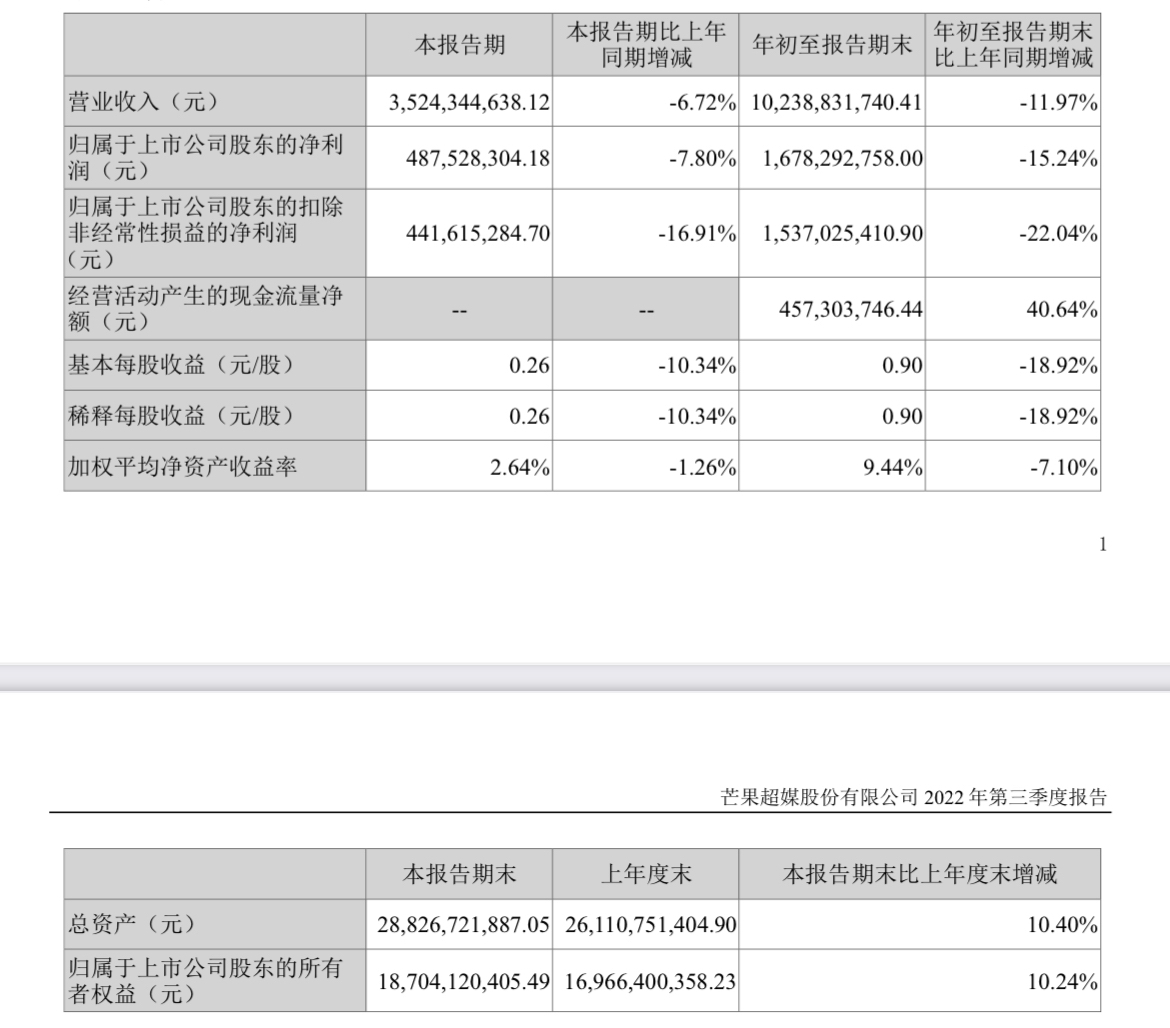This screenshot has width=1170, height=1028.
Task: Select the year-to-date revenue 10,238,831,740.41
Action: (x=836, y=102)
